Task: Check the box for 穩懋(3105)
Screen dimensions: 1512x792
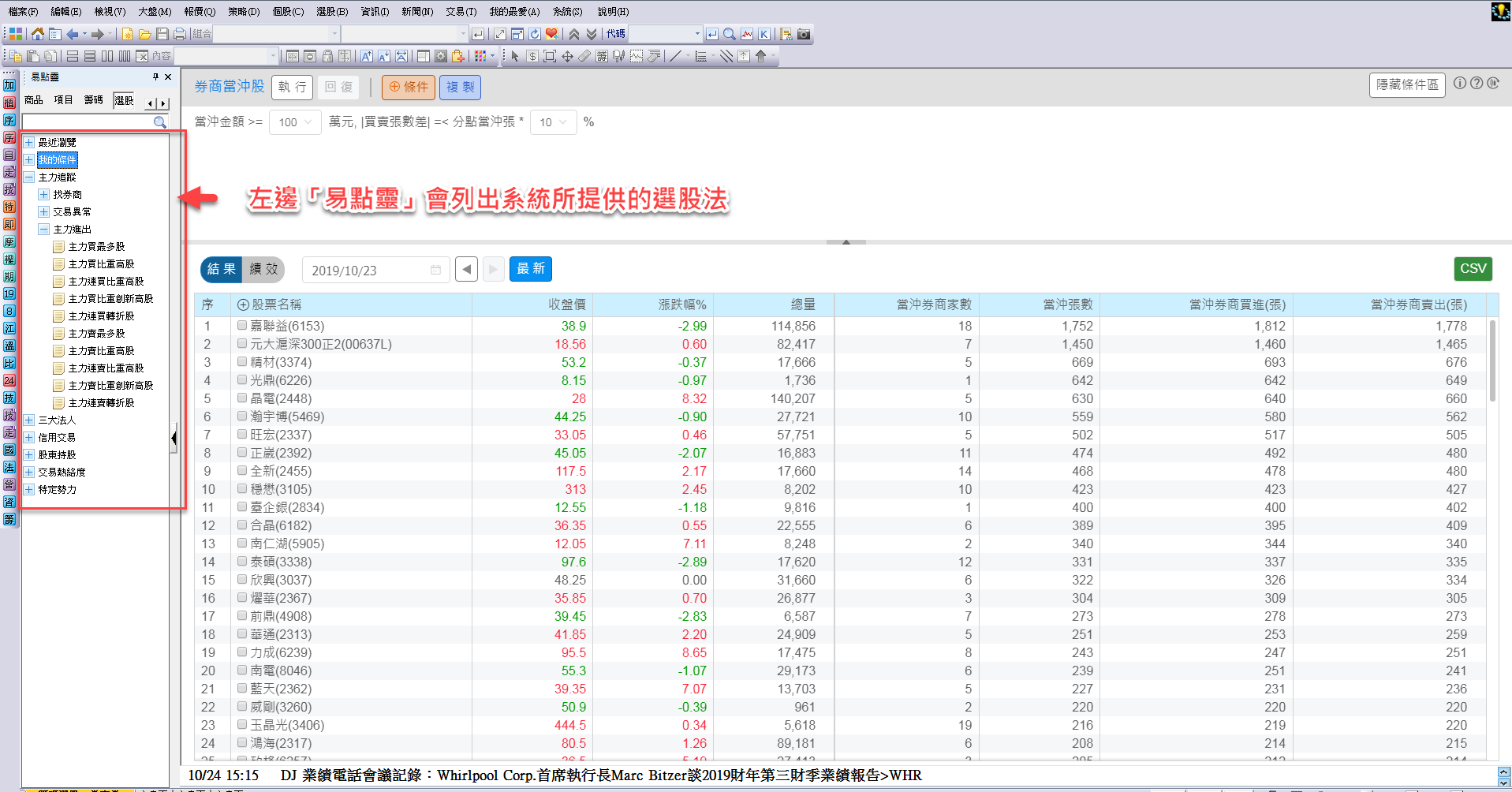Action: 242,488
